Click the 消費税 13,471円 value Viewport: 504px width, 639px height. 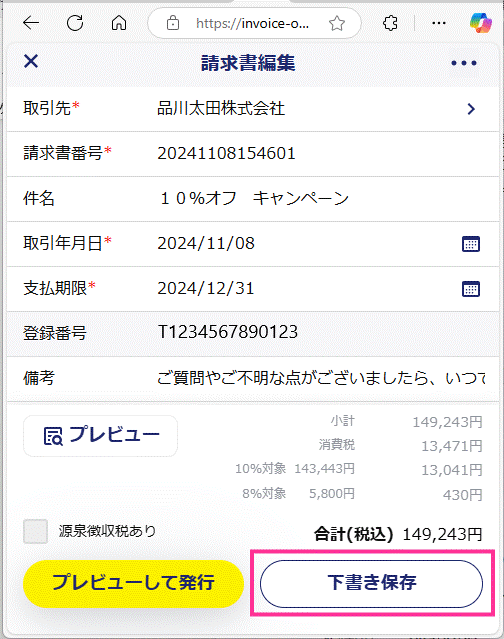click(x=452, y=446)
